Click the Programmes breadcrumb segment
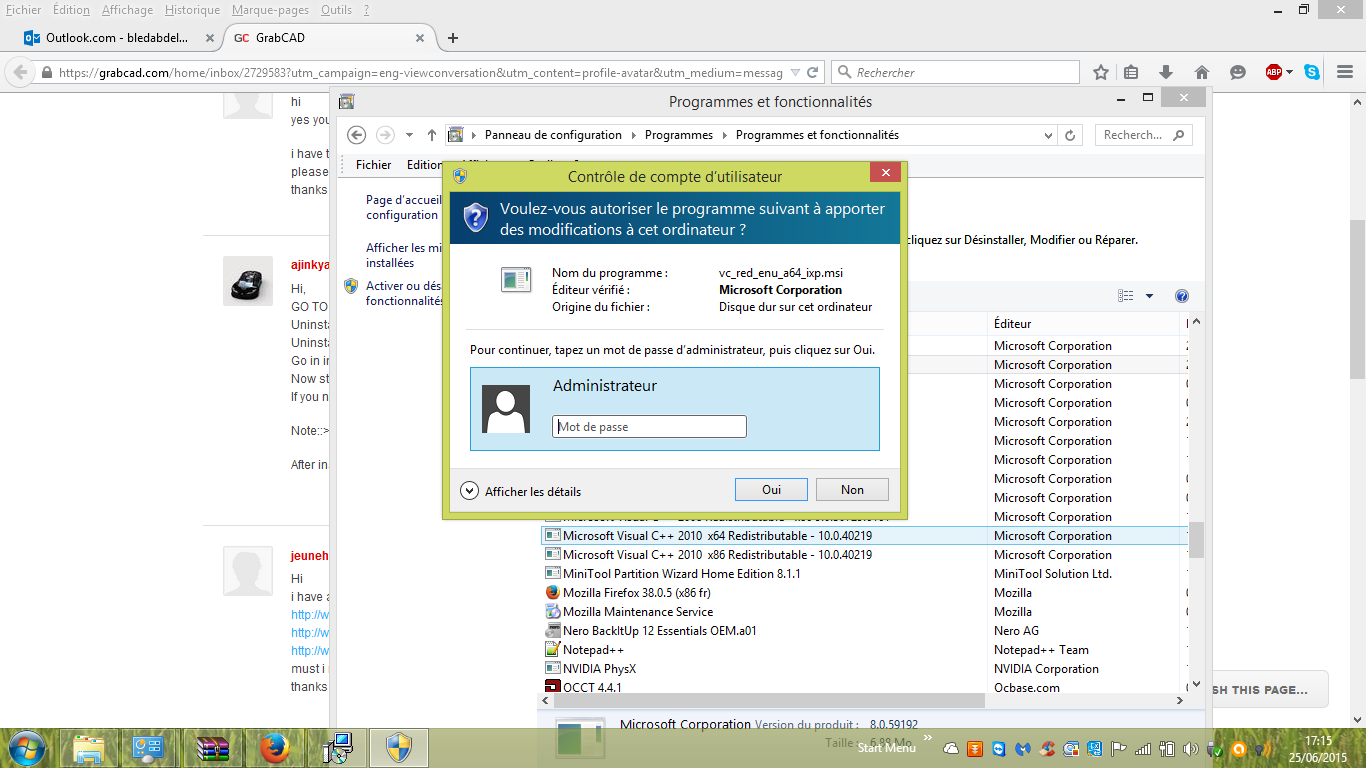The image size is (1366, 768). click(679, 135)
